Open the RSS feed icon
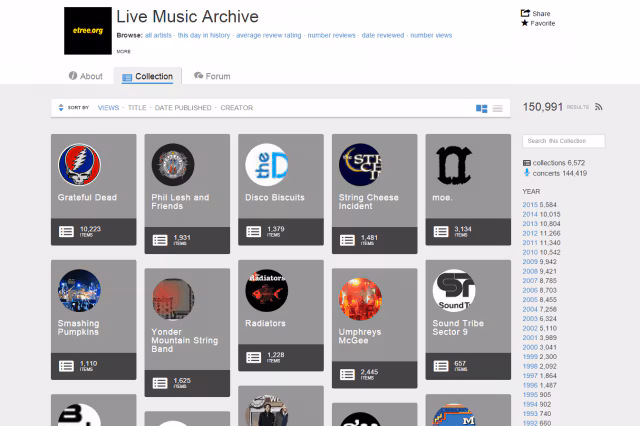Viewport: 640px width, 426px height. 598,107
